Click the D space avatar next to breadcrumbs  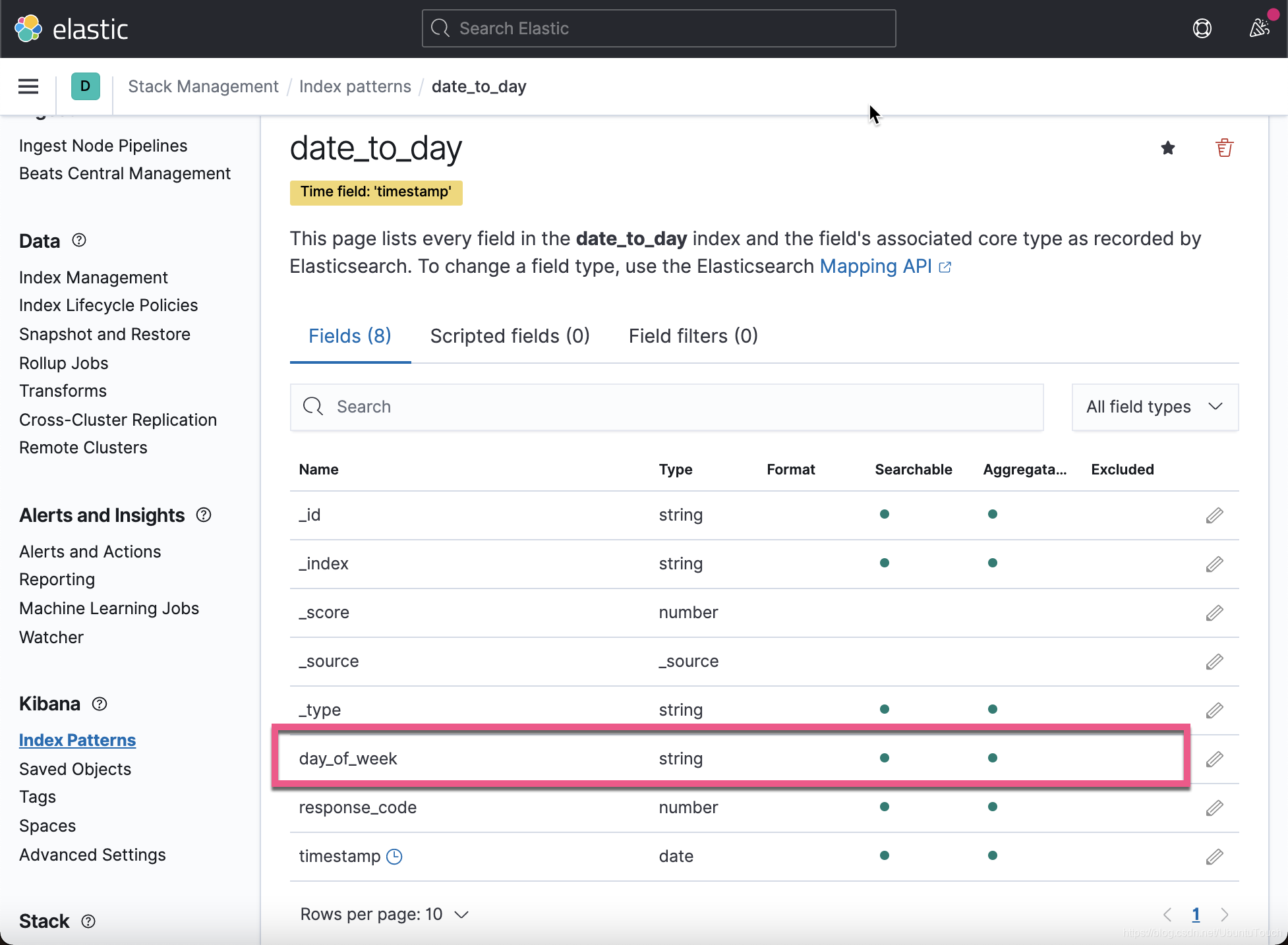click(x=85, y=86)
